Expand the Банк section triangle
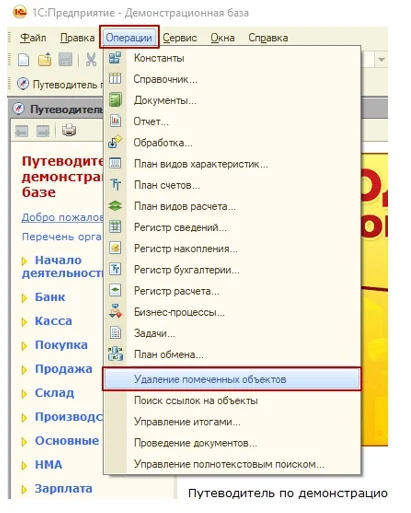This screenshot has height=513, width=411. click(24, 298)
